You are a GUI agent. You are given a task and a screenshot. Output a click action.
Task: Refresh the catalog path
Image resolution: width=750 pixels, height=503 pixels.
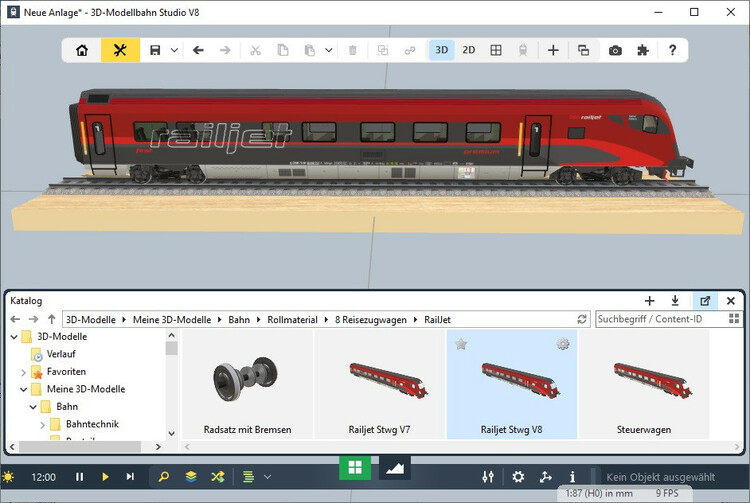582,319
